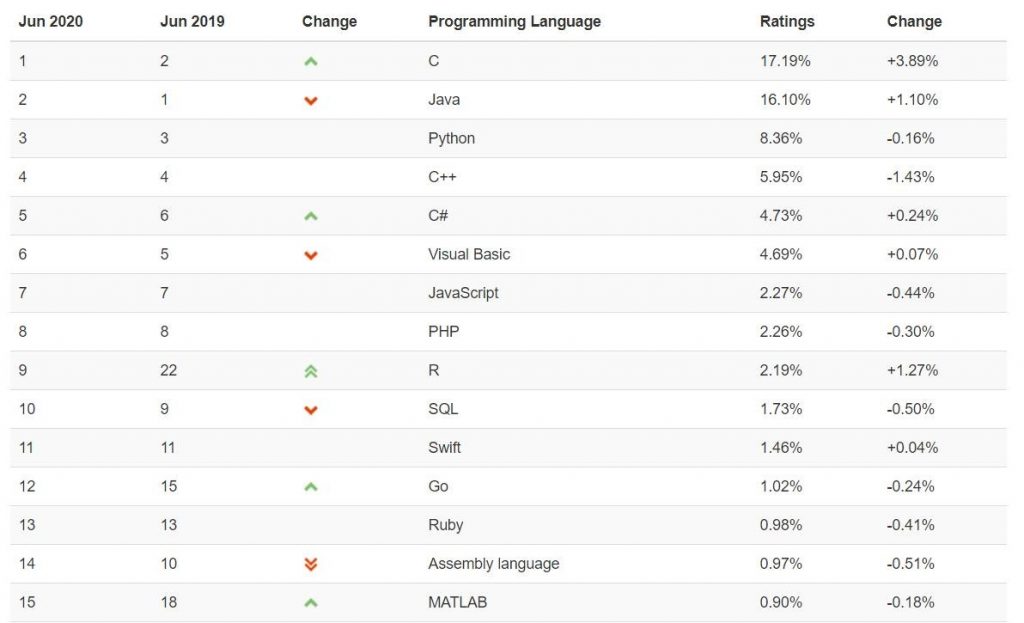Click the Swift language name
The image size is (1024, 623).
(444, 447)
